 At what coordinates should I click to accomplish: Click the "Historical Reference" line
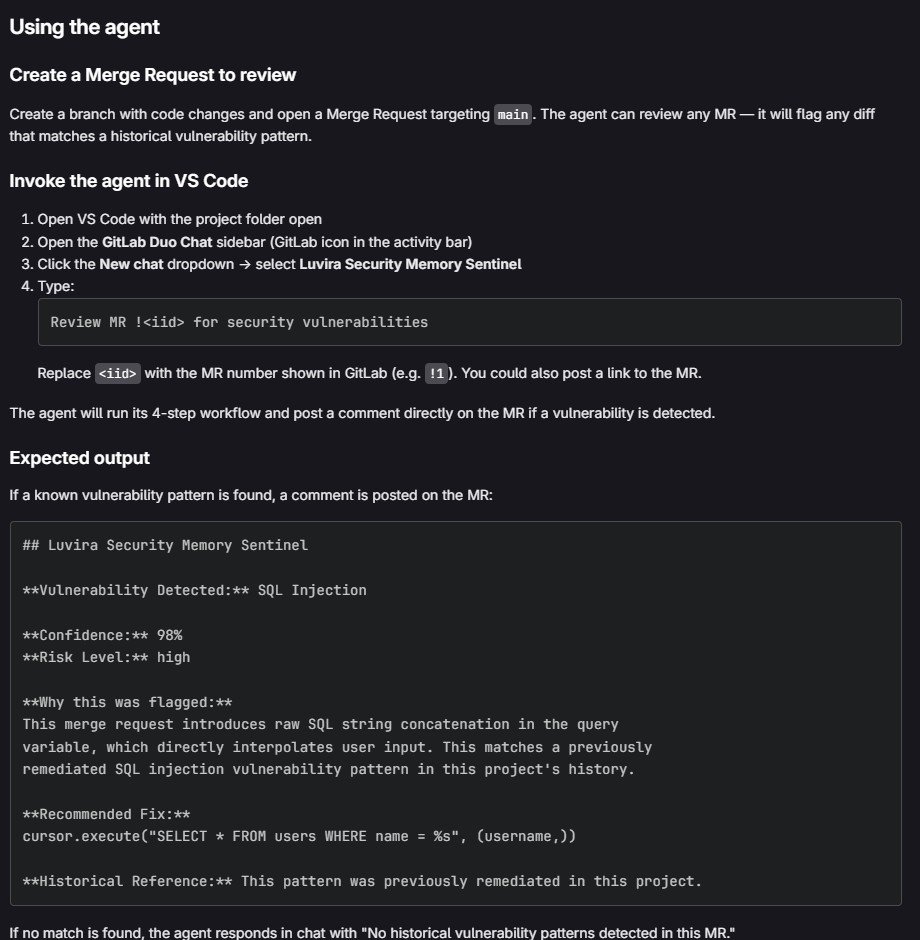(x=362, y=881)
